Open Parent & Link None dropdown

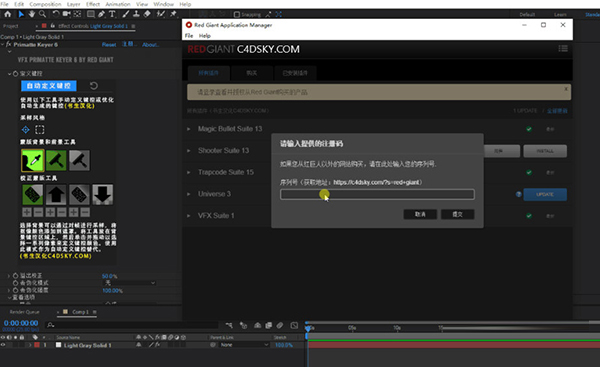(x=244, y=345)
